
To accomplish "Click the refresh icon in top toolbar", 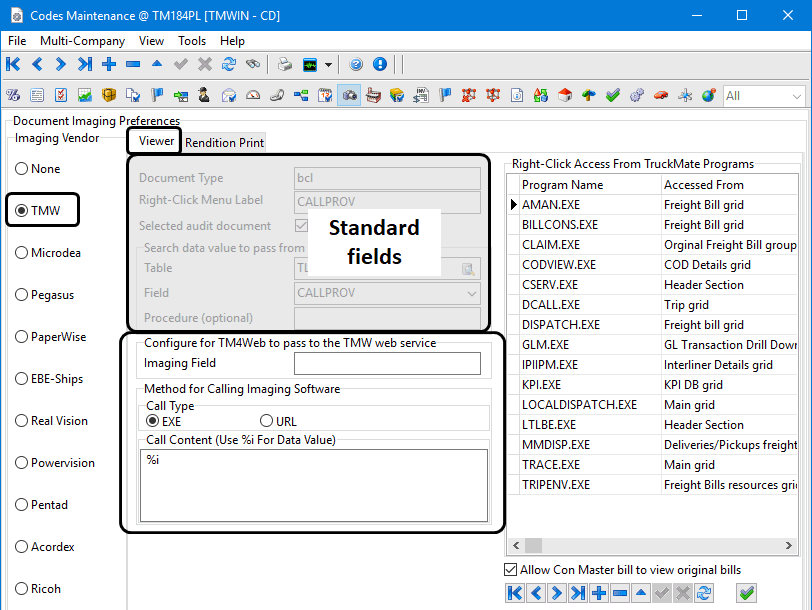I will click(x=229, y=64).
